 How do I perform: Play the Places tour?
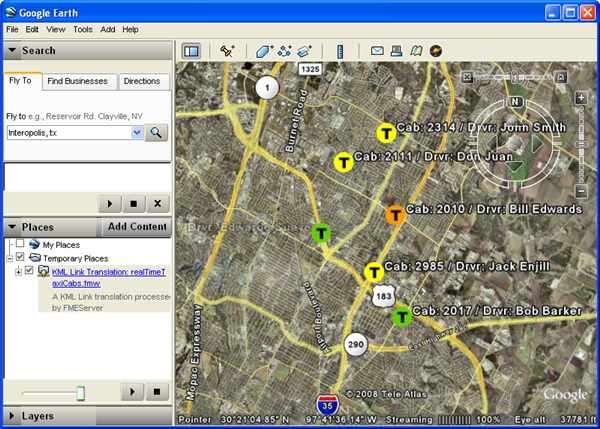point(132,391)
